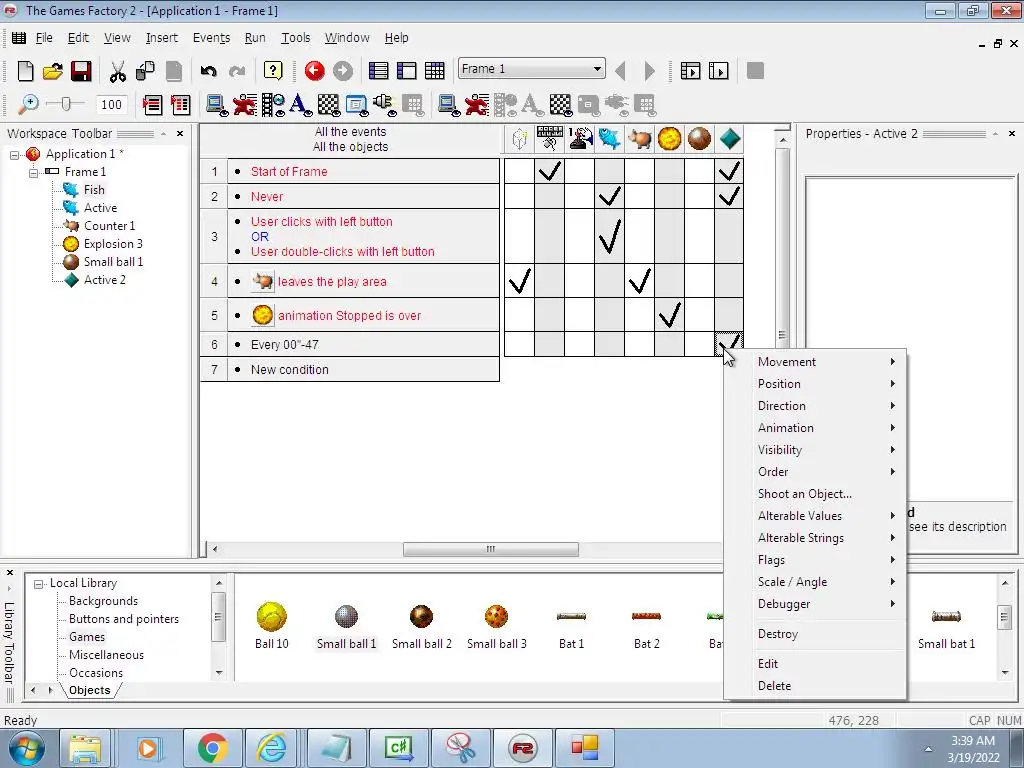1024x768 pixels.
Task: Toggle row 4 special conditions checkmark
Action: coord(520,281)
